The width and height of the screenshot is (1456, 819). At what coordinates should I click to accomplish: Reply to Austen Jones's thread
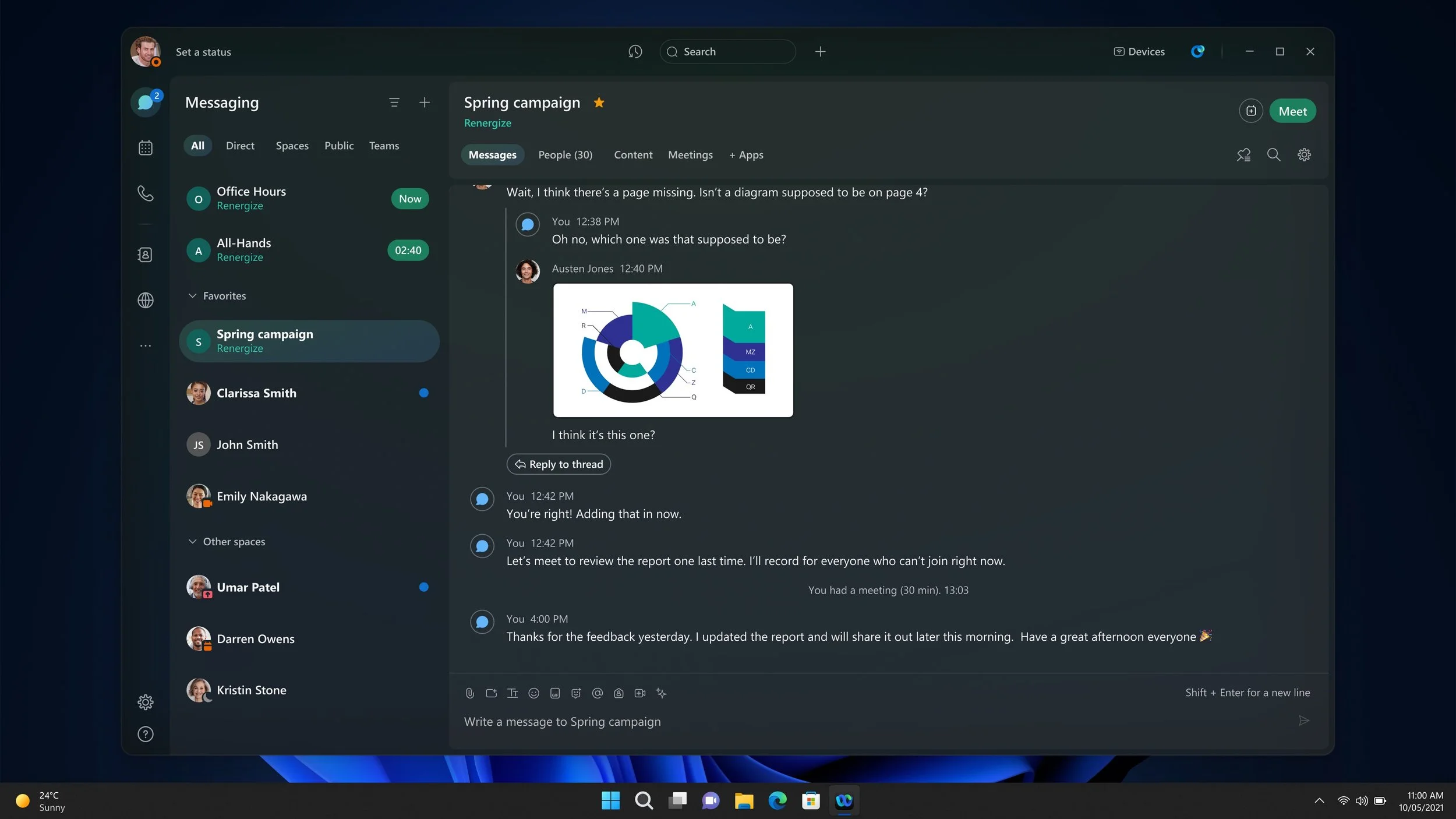pos(559,464)
